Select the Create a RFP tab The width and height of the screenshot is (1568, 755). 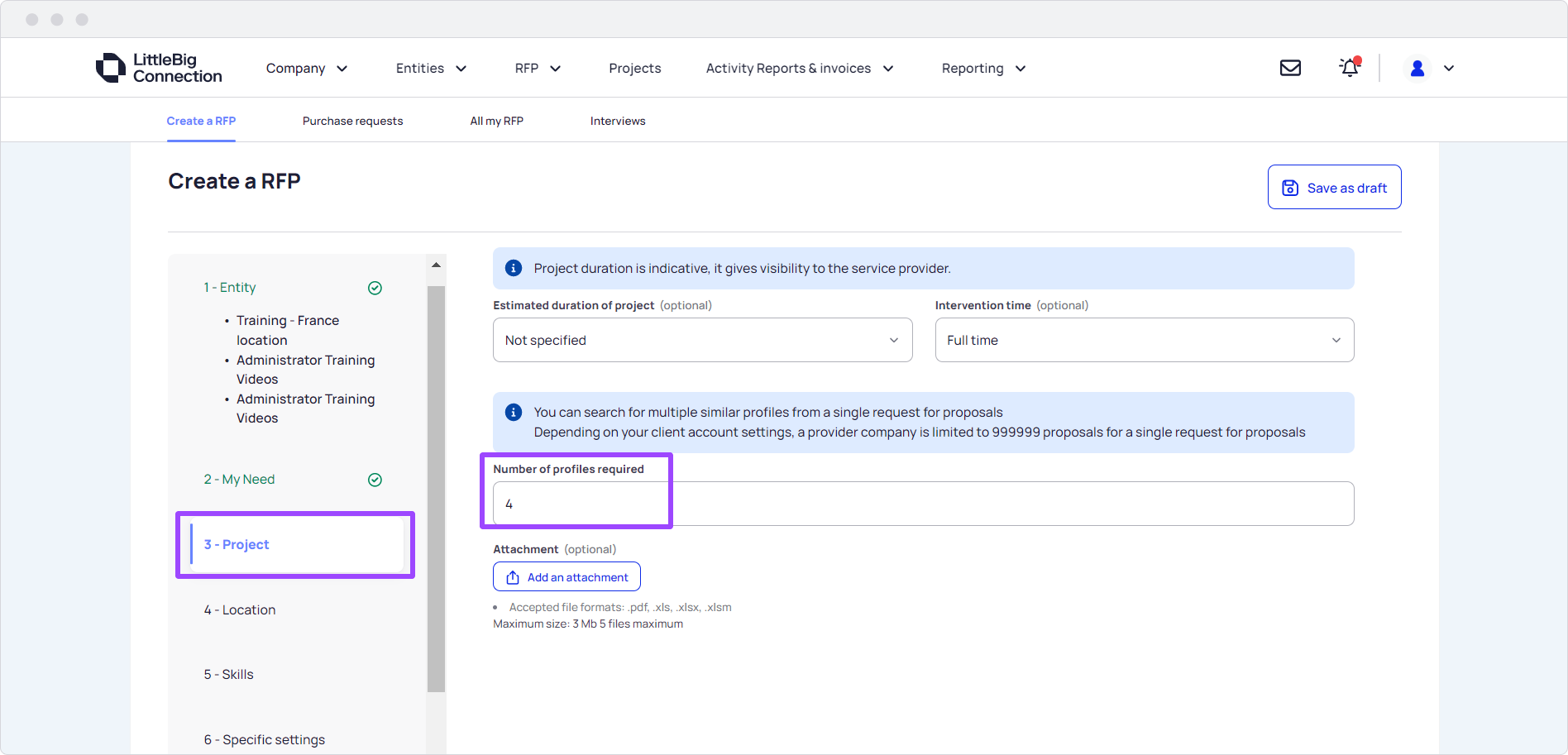click(x=201, y=121)
